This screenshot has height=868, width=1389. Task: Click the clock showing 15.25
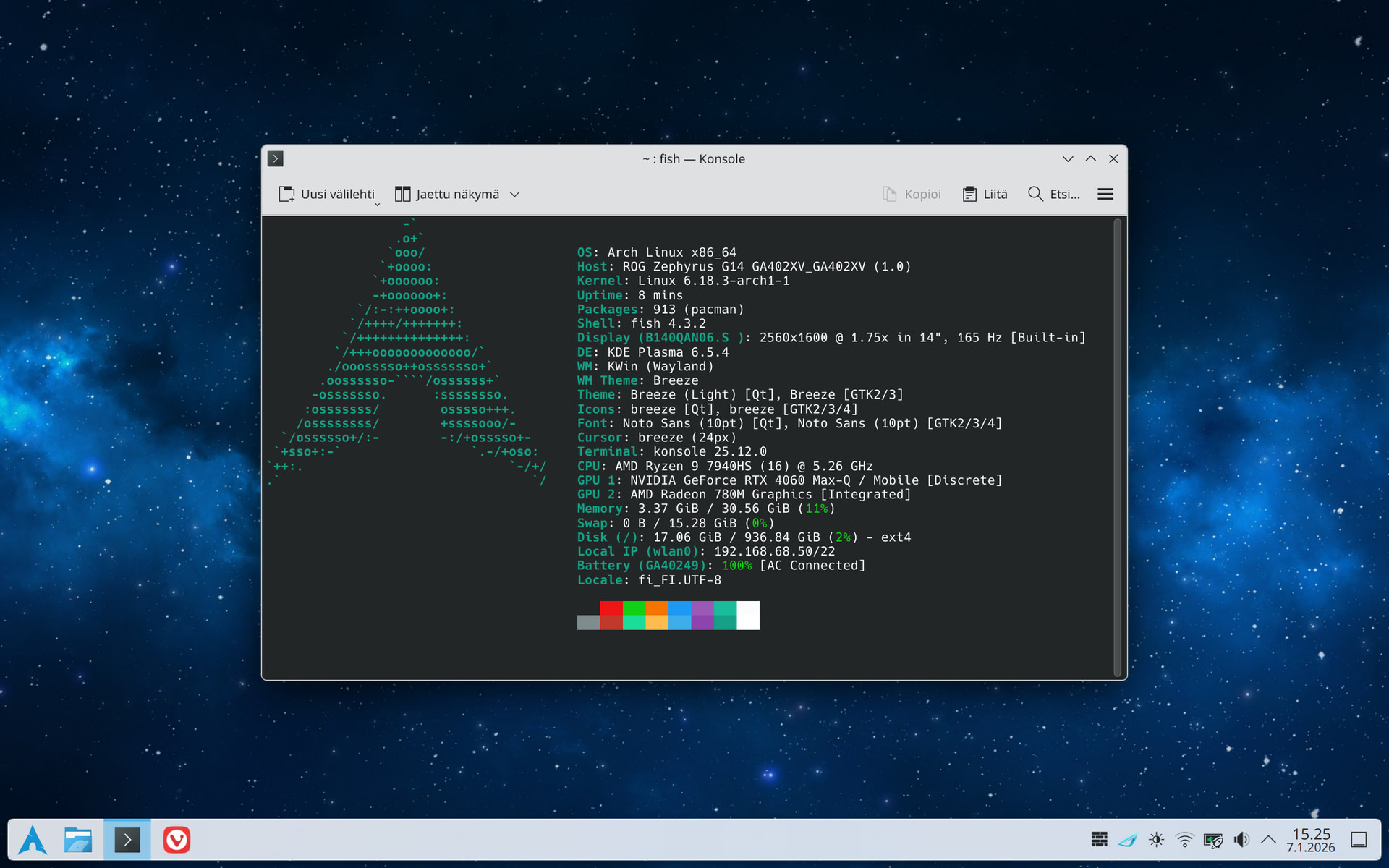(x=1311, y=840)
